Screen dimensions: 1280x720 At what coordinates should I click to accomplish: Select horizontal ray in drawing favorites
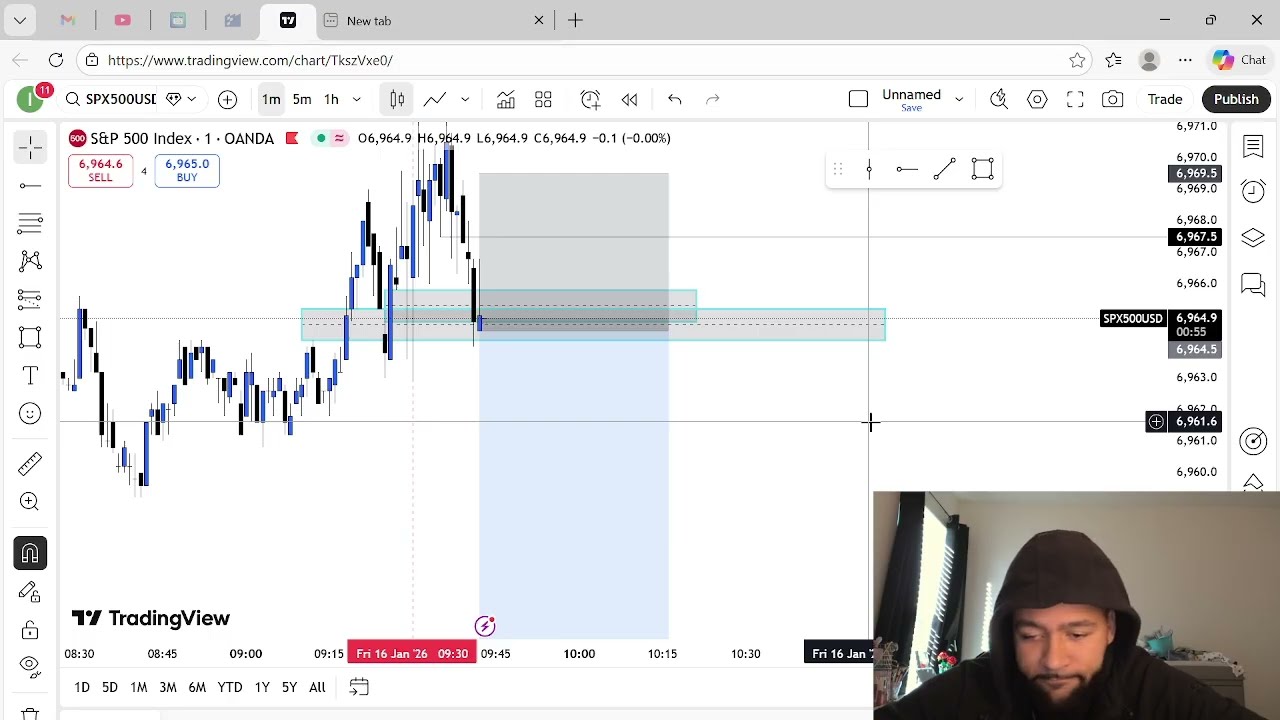click(907, 170)
